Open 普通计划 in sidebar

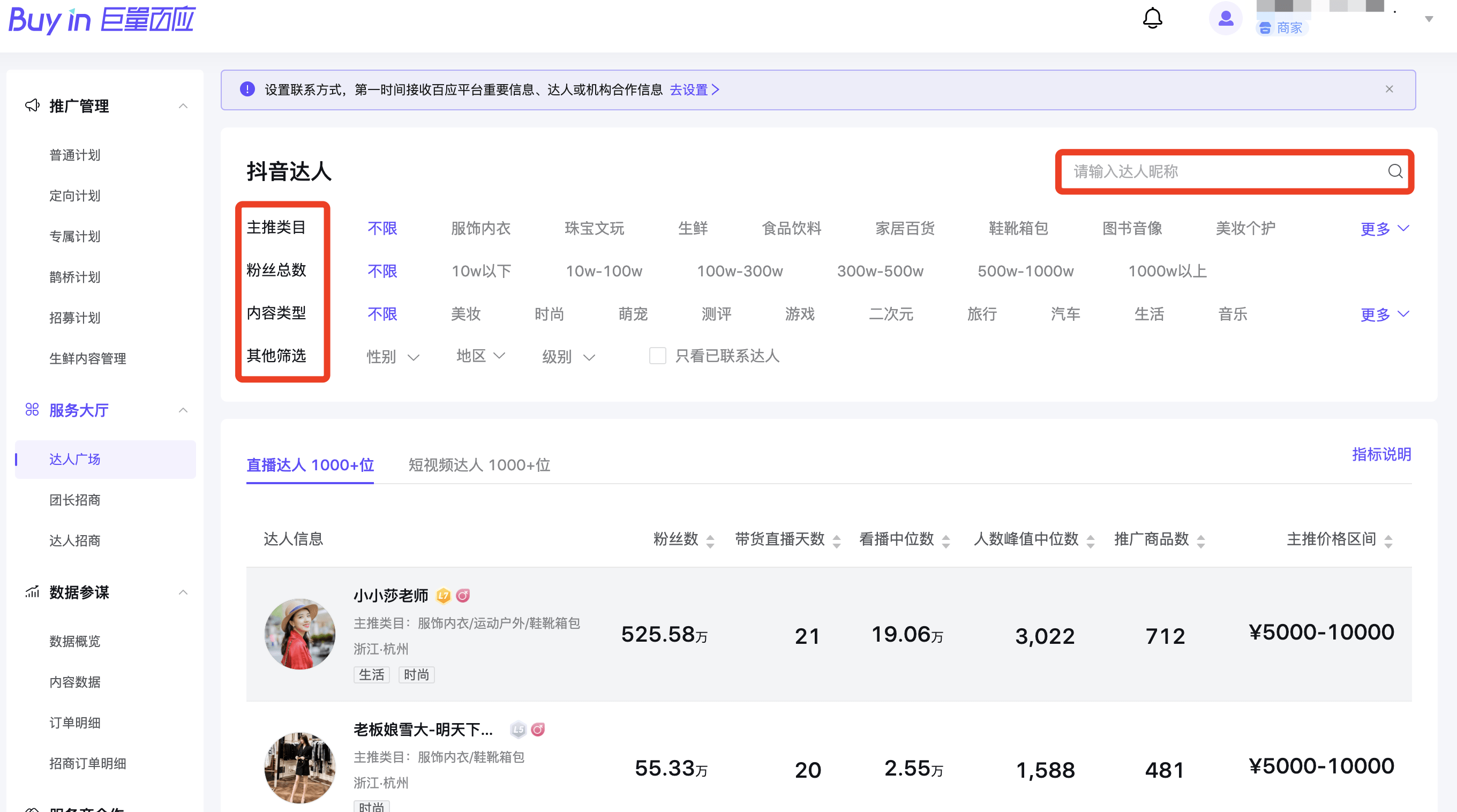pos(74,155)
